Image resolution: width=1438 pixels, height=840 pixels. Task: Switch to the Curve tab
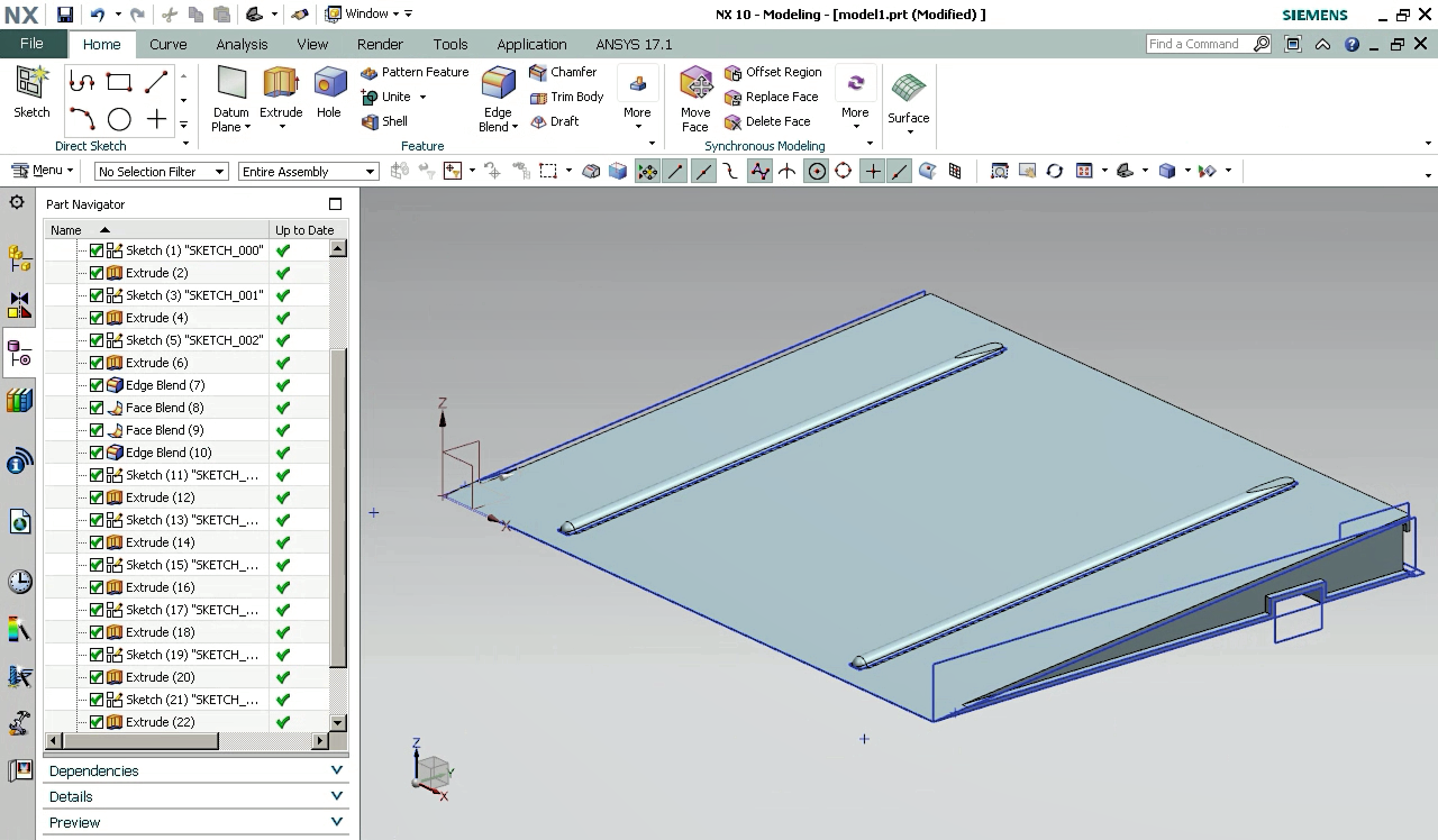168,44
